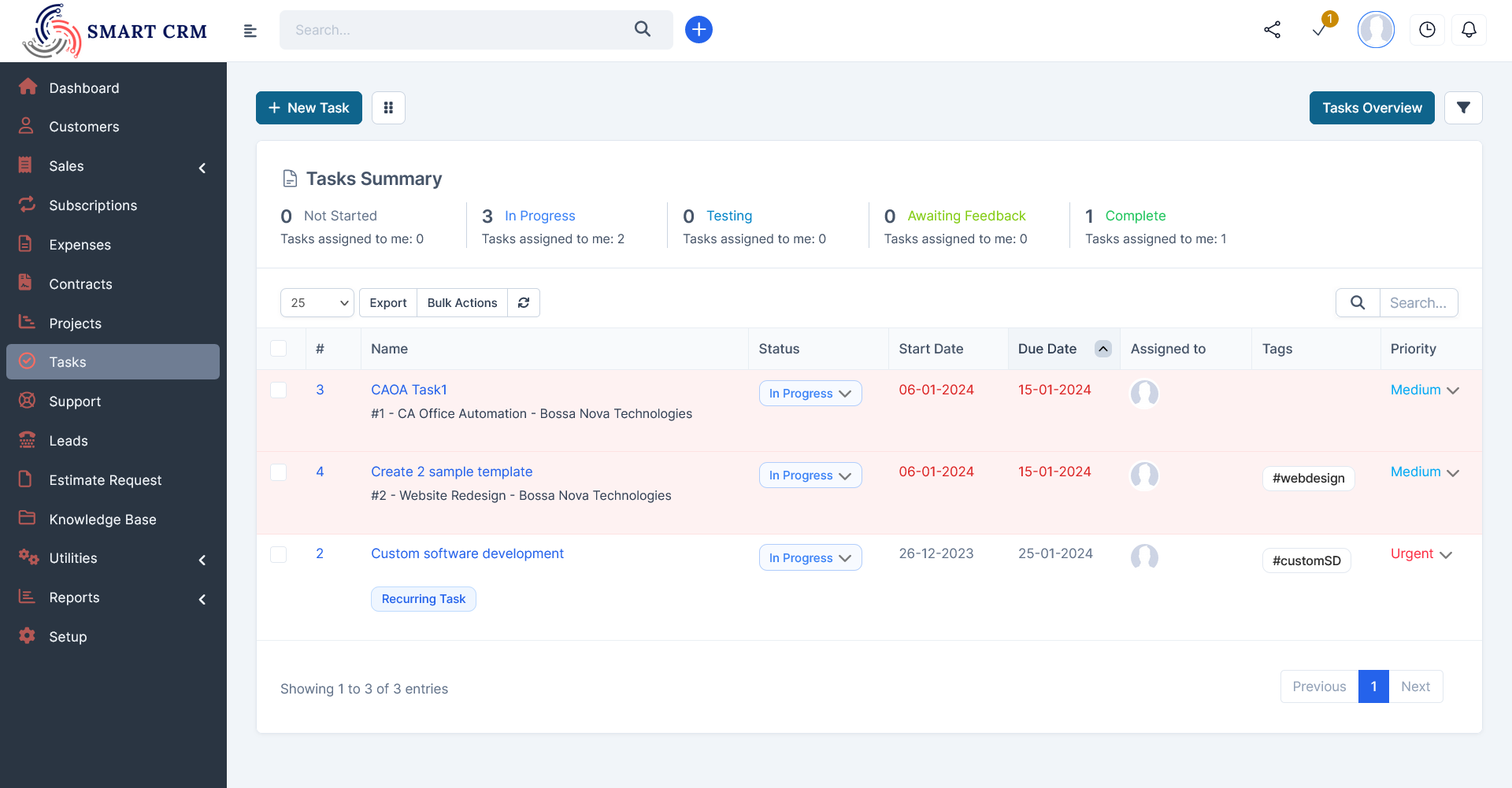This screenshot has height=788, width=1512.
Task: Select the Contracts icon in the sidebar
Action: click(27, 283)
